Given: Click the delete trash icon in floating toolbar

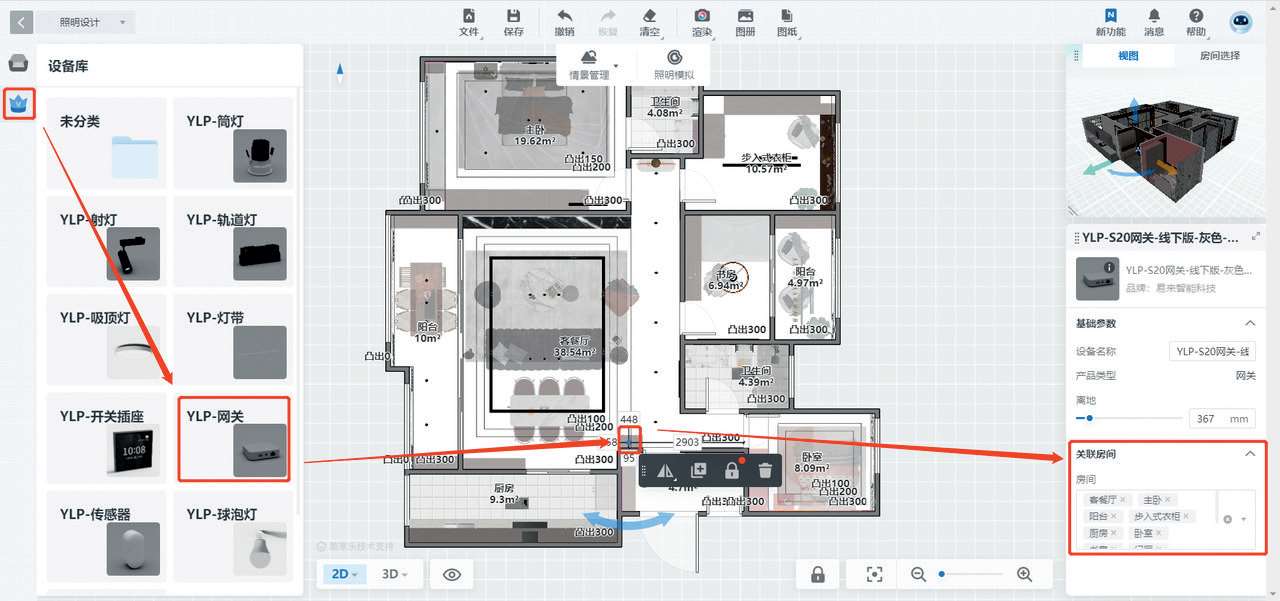Looking at the screenshot, I should click(765, 470).
